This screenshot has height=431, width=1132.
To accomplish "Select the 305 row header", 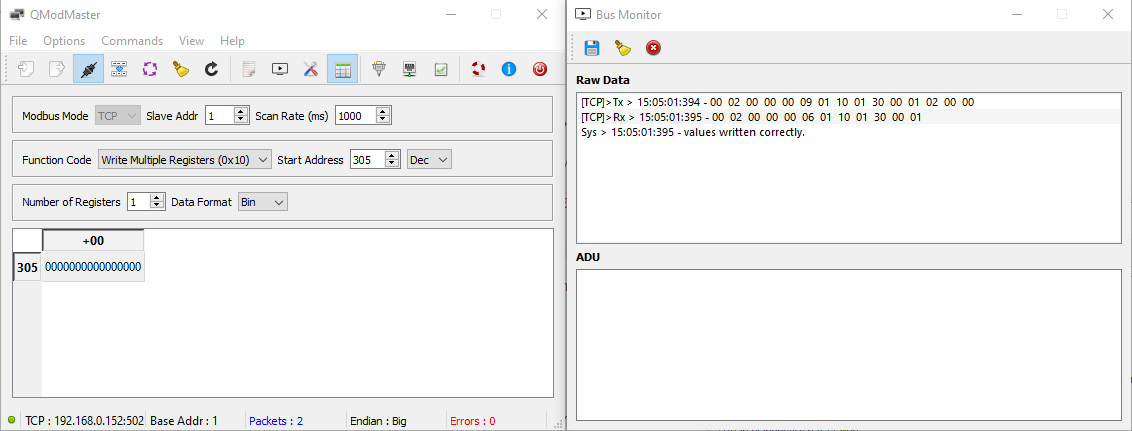I will coord(27,267).
